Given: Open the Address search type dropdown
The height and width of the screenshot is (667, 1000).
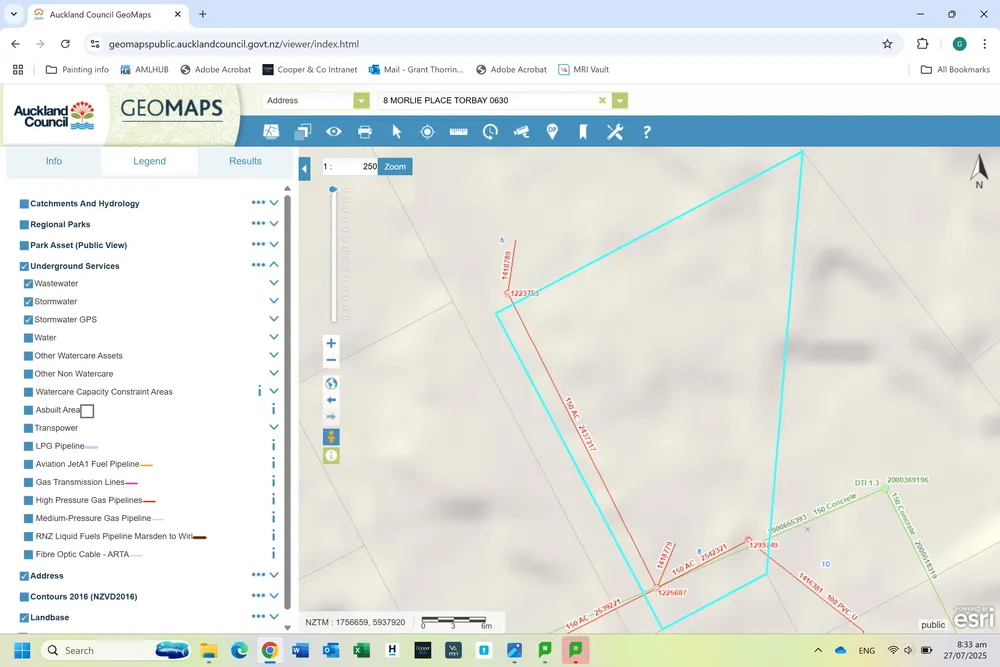Looking at the screenshot, I should (362, 100).
